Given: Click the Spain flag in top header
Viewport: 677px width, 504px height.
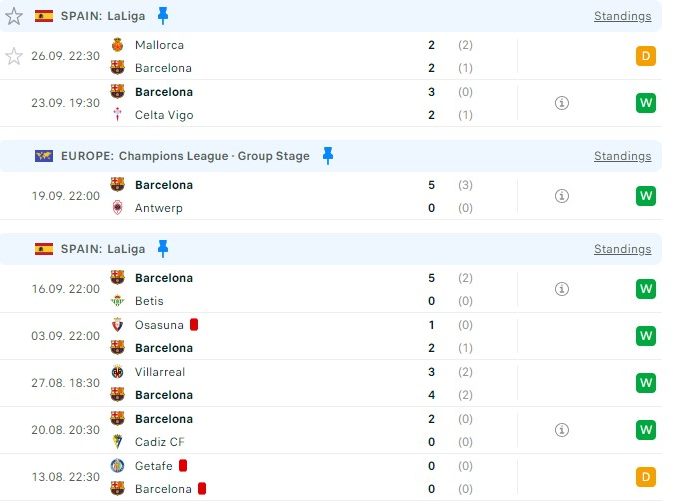Looking at the screenshot, I should [x=44, y=16].
